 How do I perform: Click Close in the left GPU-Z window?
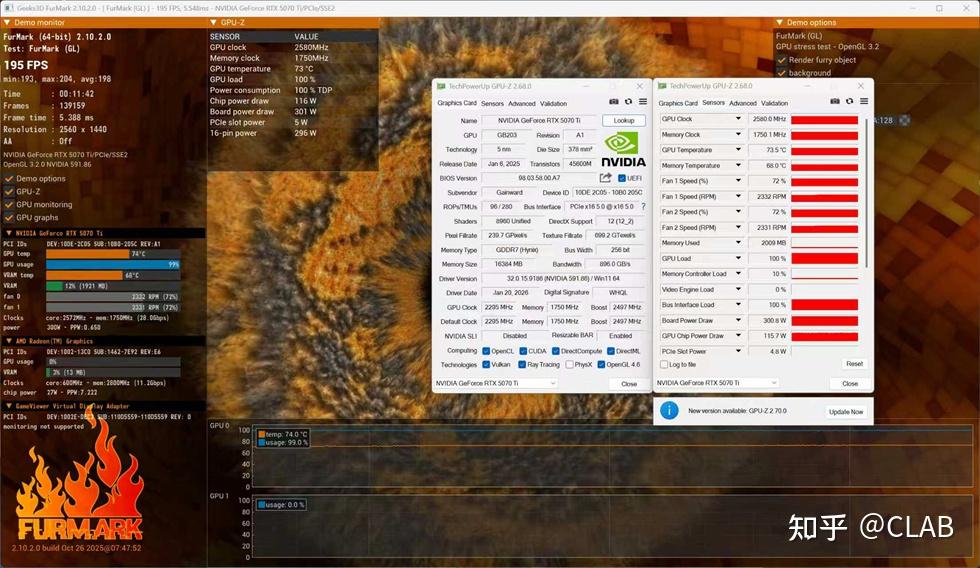pyautogui.click(x=629, y=384)
